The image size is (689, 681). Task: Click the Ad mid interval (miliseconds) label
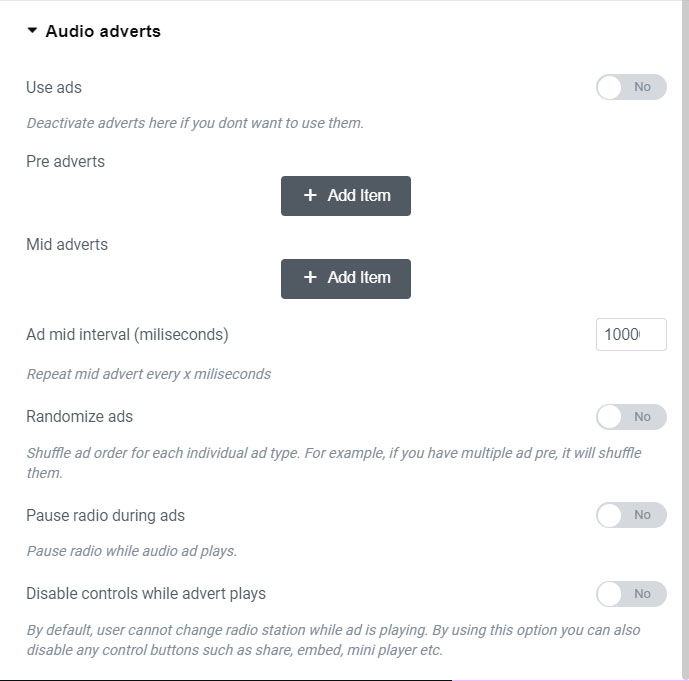click(127, 334)
